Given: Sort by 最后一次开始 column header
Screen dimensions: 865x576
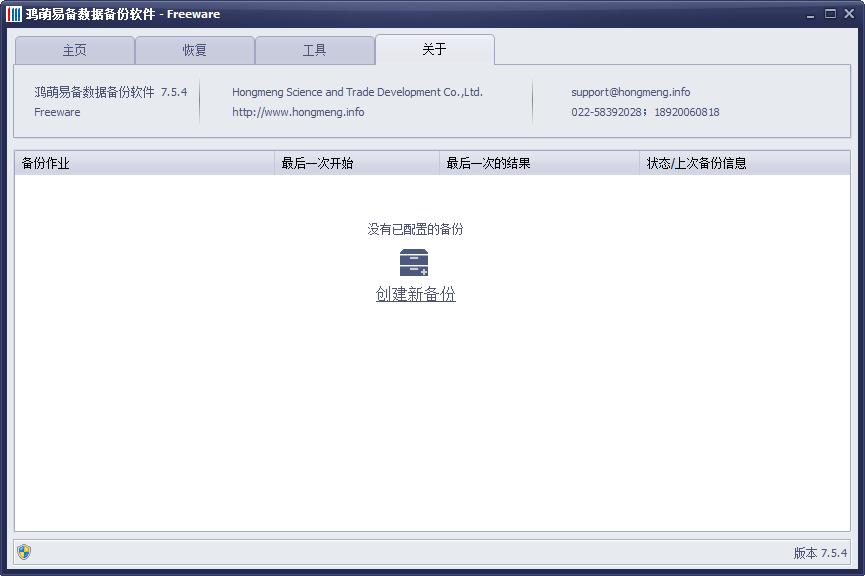Looking at the screenshot, I should pyautogui.click(x=357, y=163).
